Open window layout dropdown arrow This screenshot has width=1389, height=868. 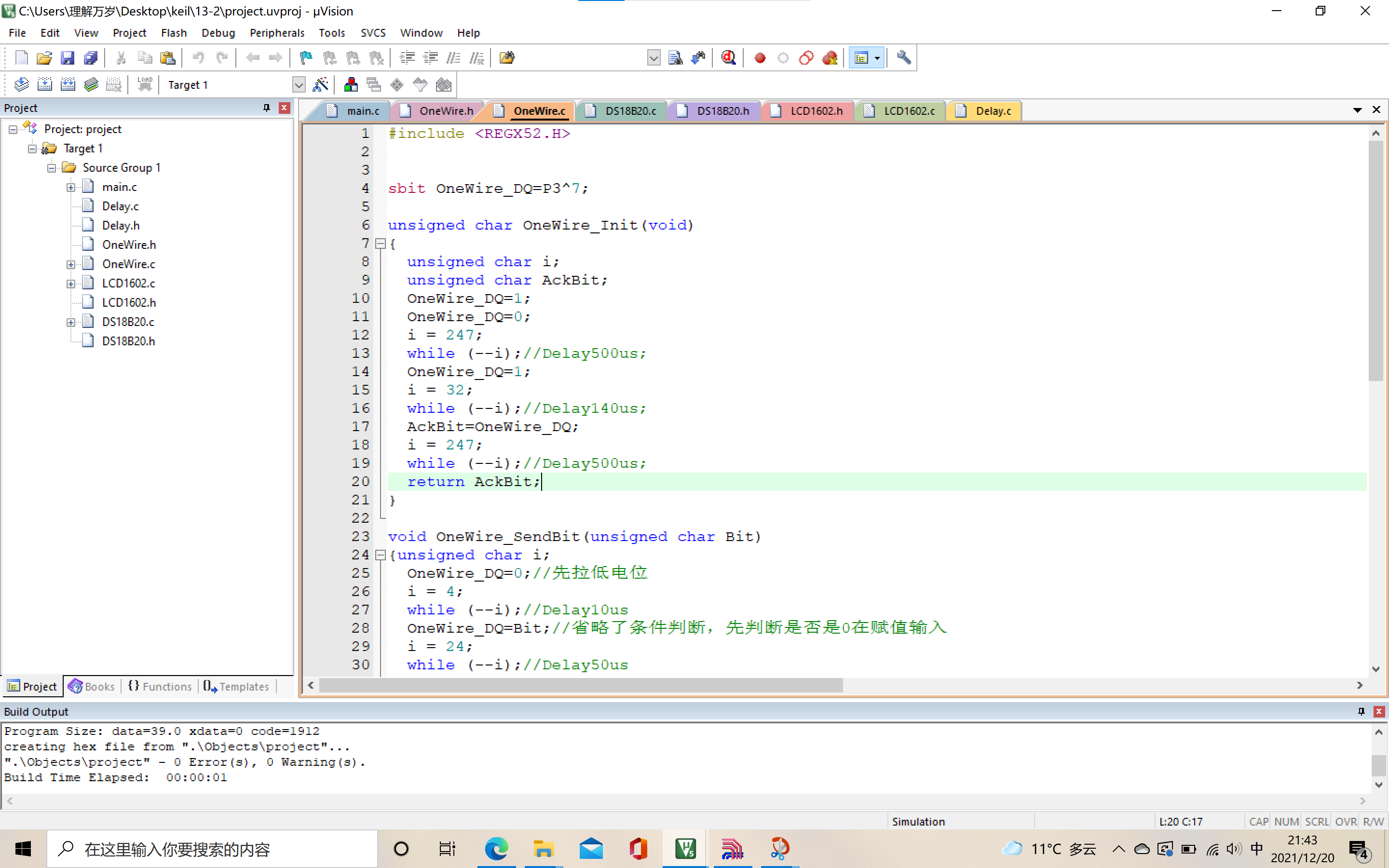click(877, 57)
